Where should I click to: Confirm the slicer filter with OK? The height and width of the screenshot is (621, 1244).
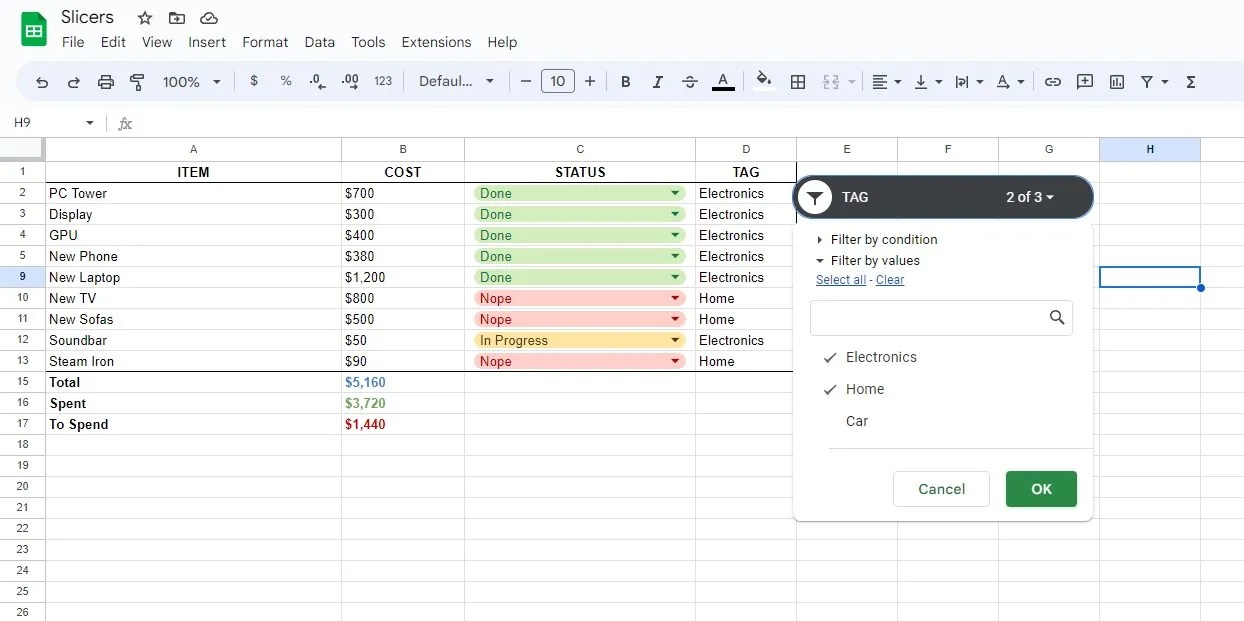point(1041,489)
